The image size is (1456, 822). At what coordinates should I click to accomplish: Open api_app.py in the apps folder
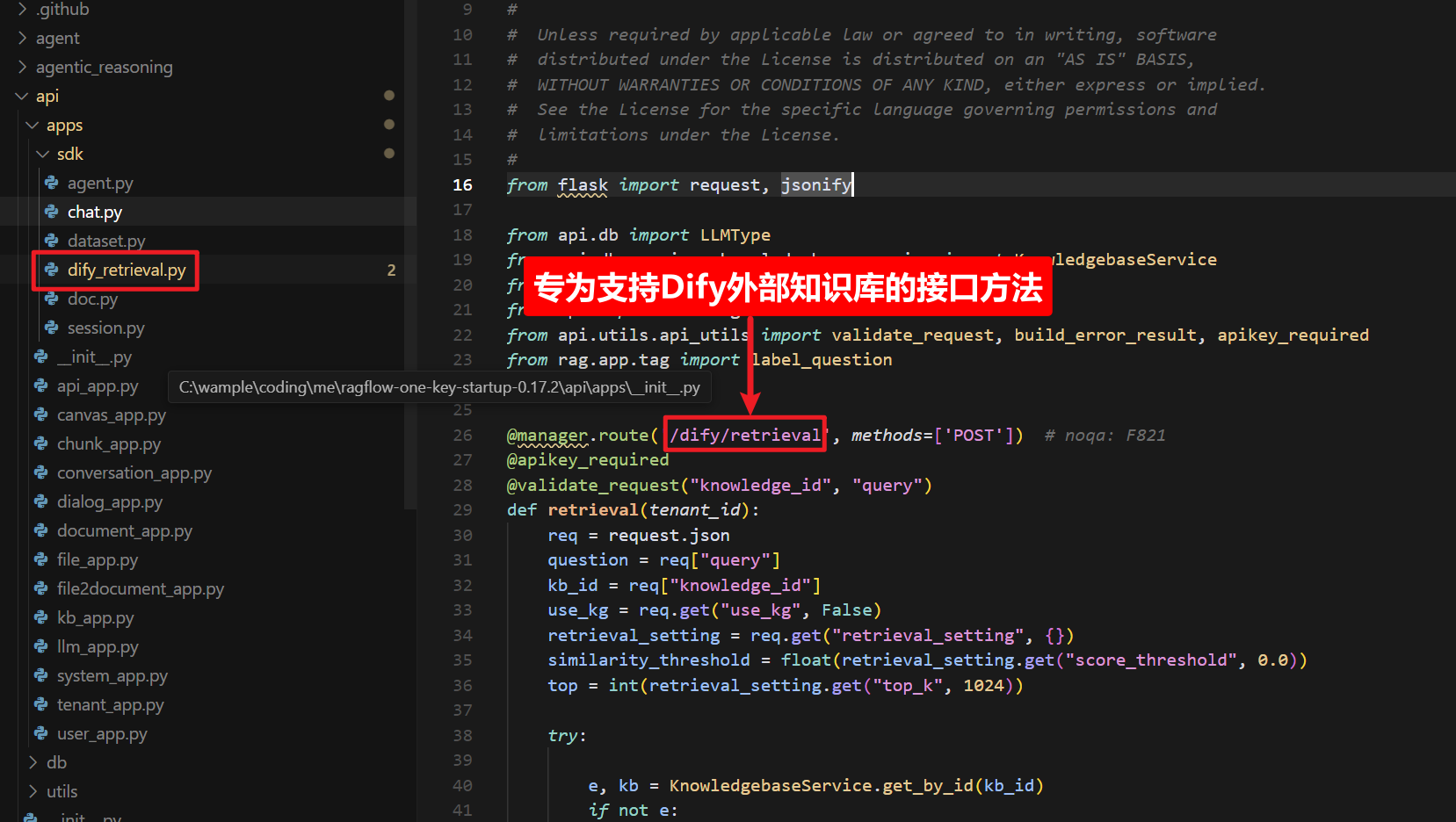pos(98,386)
